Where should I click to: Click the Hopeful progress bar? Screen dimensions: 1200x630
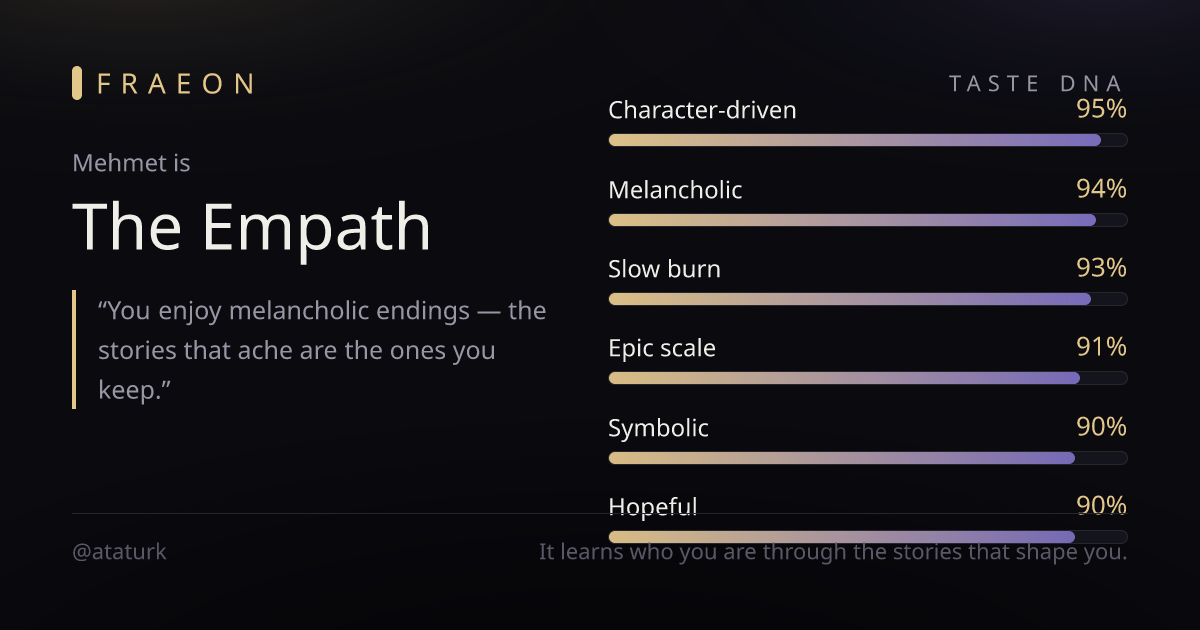tap(868, 537)
